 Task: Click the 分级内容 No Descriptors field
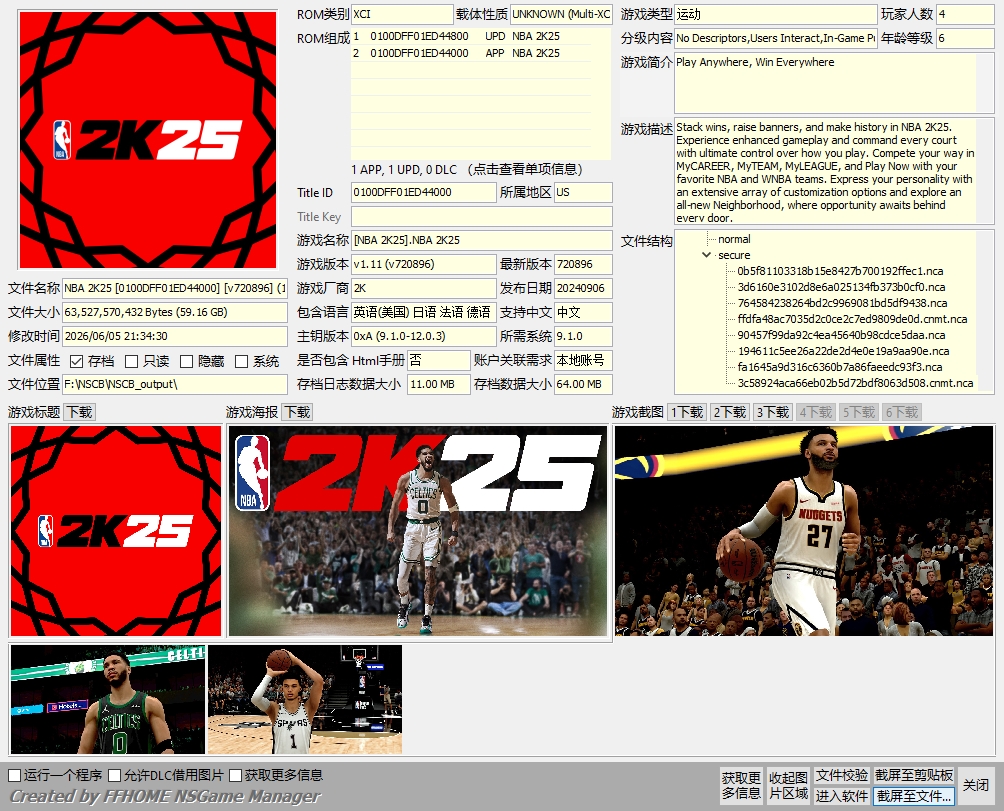pyautogui.click(x=775, y=38)
